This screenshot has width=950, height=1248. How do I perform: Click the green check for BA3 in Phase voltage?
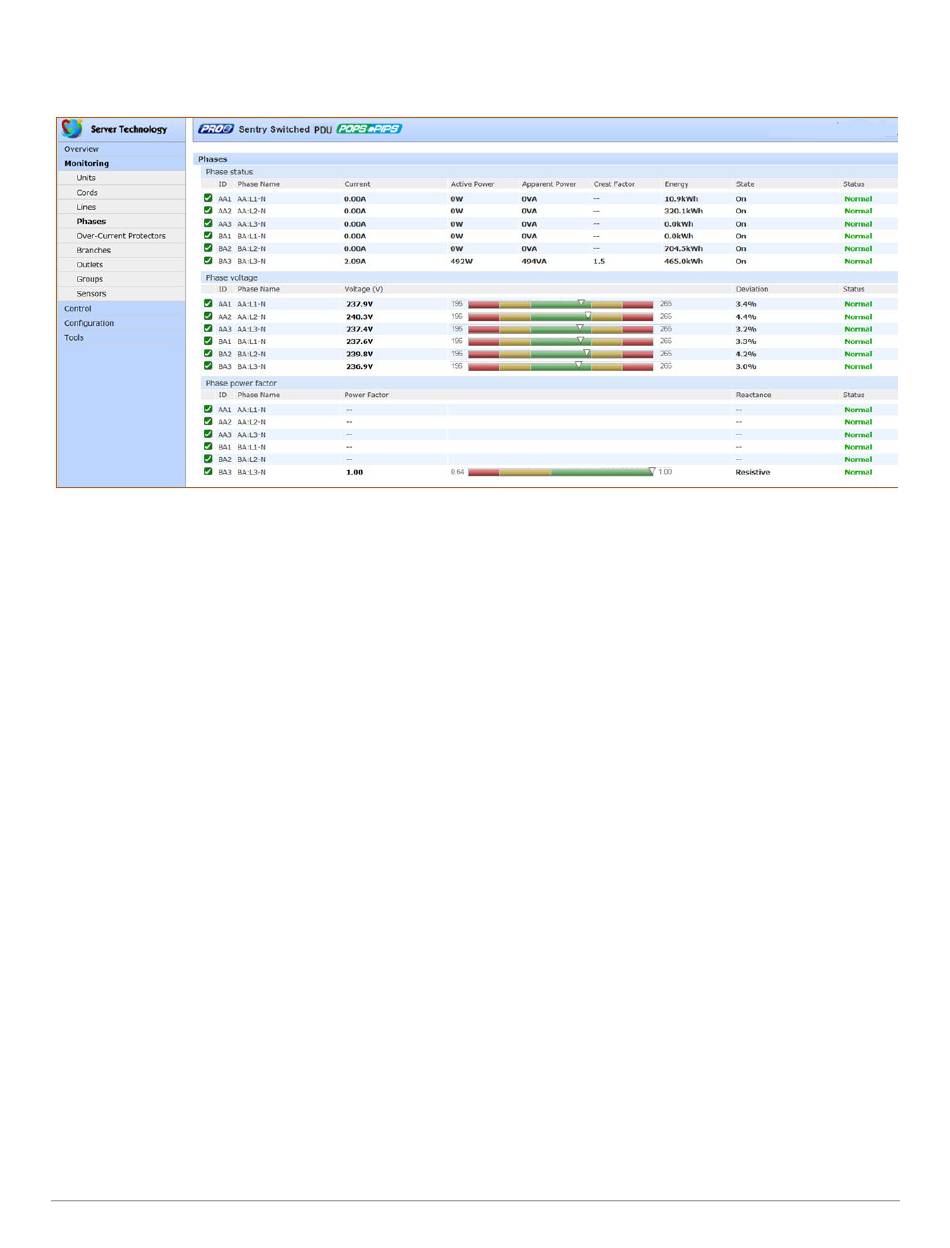coord(208,366)
